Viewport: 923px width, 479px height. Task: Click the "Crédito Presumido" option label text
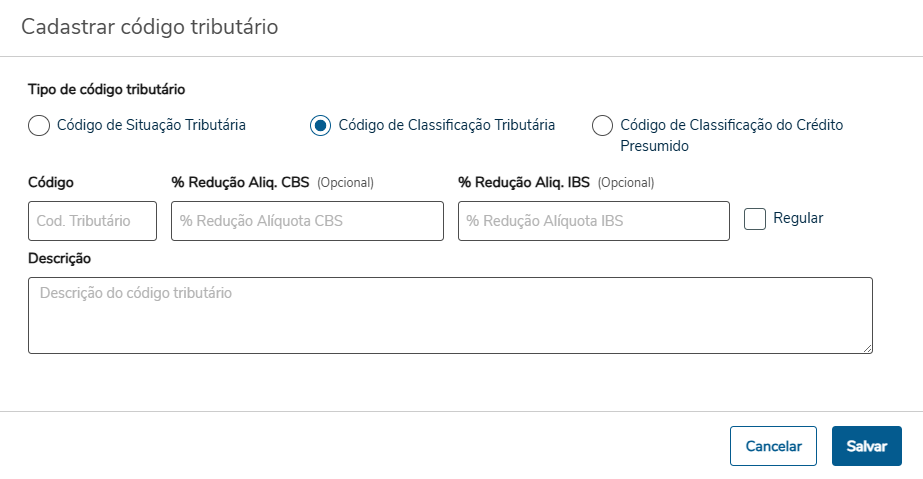(731, 135)
